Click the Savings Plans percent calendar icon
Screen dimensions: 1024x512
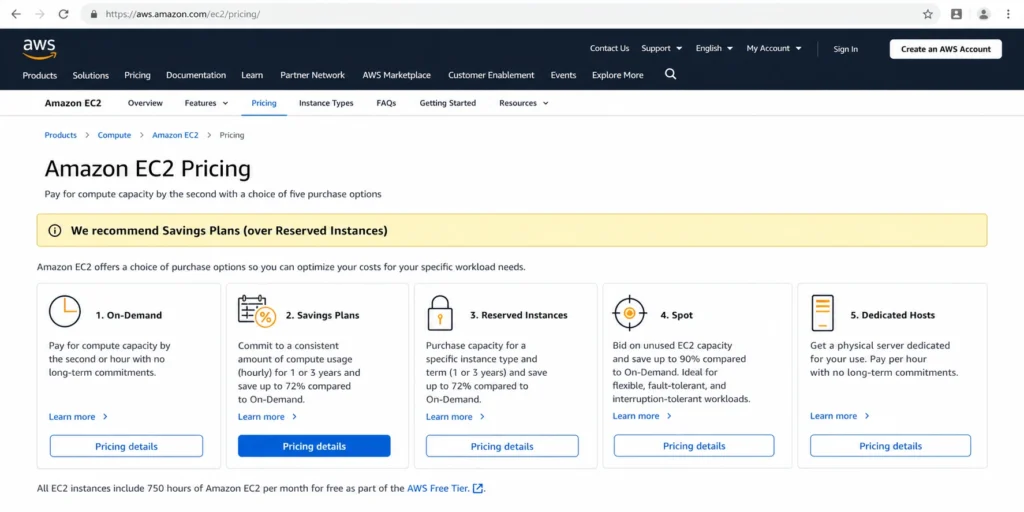pos(257,312)
